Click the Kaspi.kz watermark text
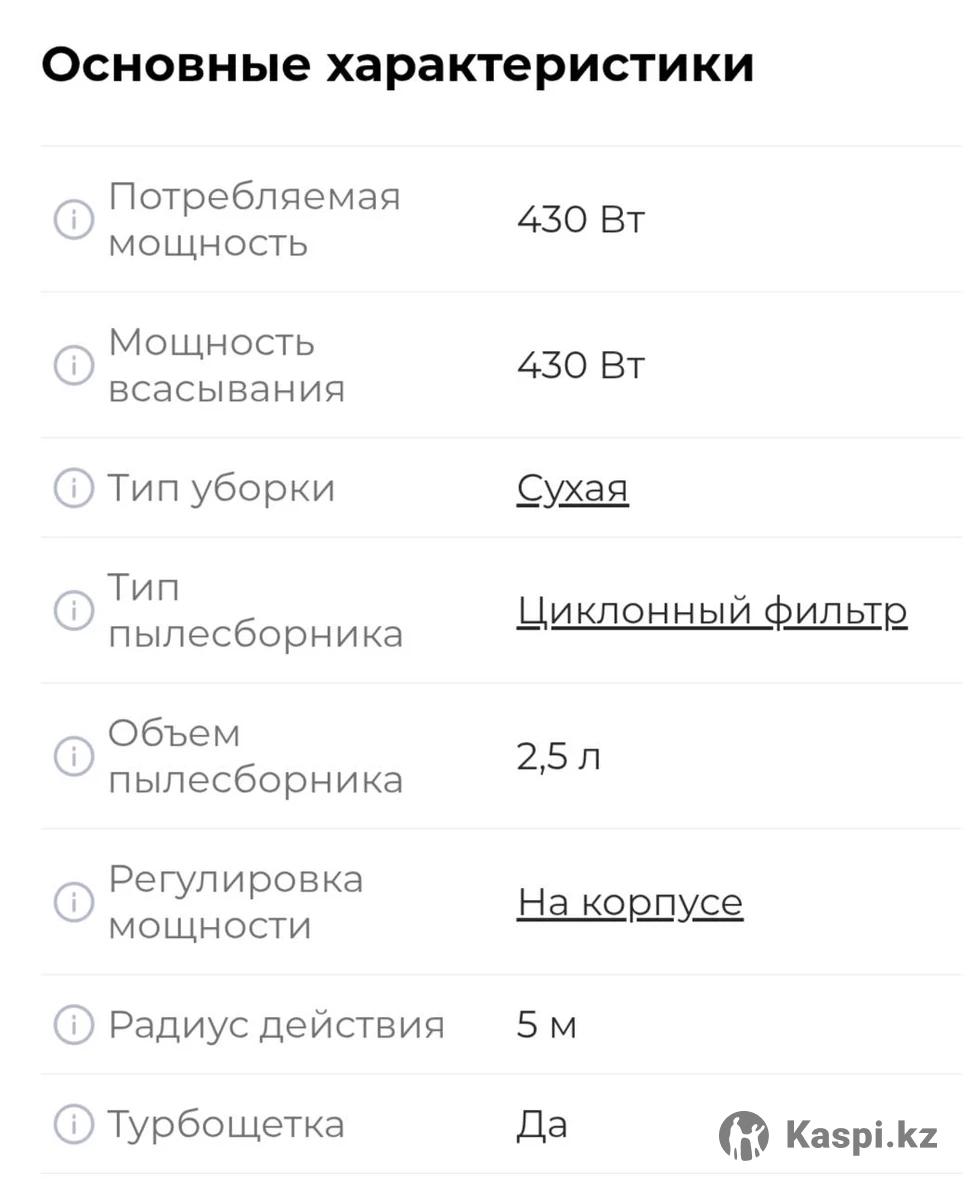973x1200 pixels. [861, 1136]
